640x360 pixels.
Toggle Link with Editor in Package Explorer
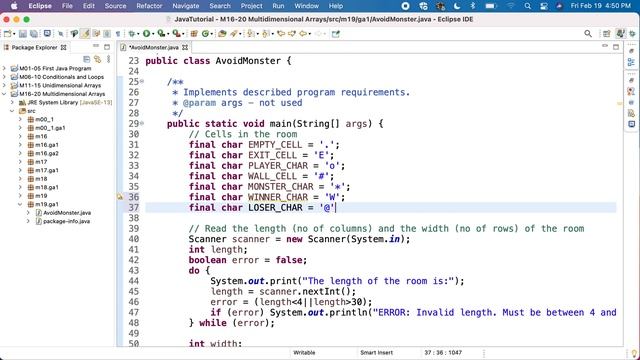tap(98, 60)
